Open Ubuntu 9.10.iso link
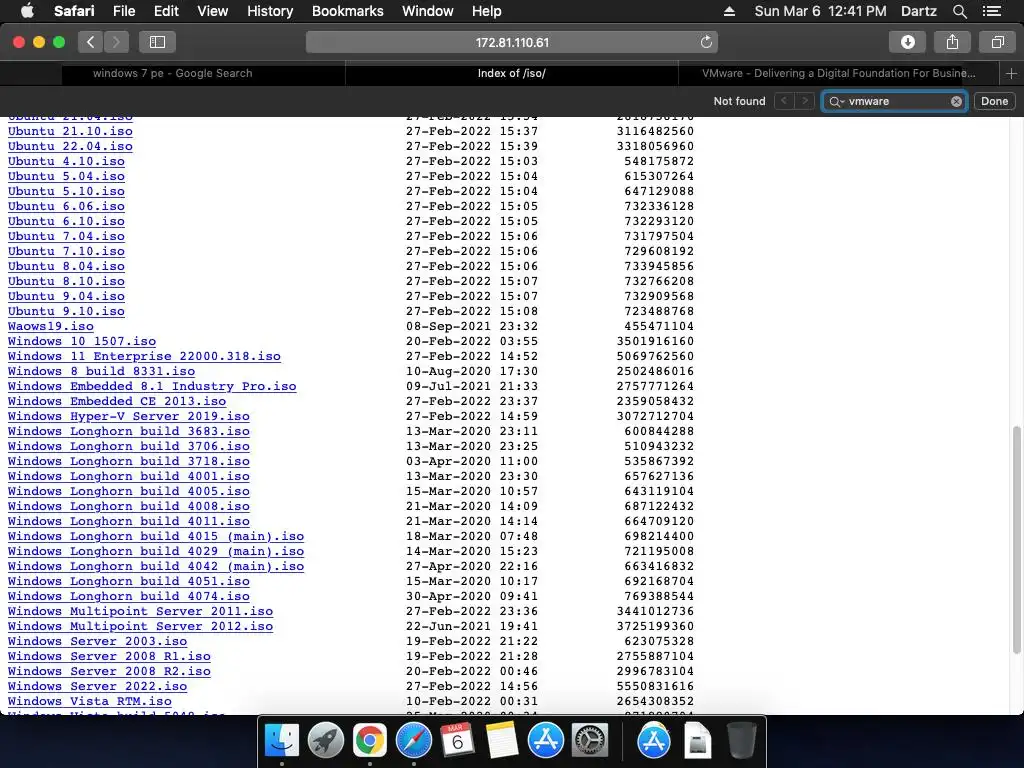The image size is (1024, 768). pos(66,311)
